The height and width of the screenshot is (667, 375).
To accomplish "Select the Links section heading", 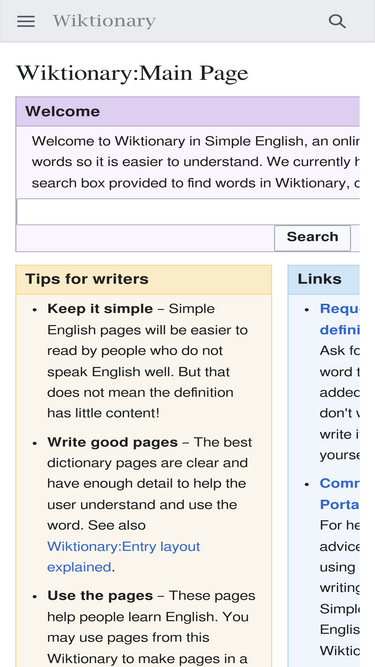I will pos(319,279).
